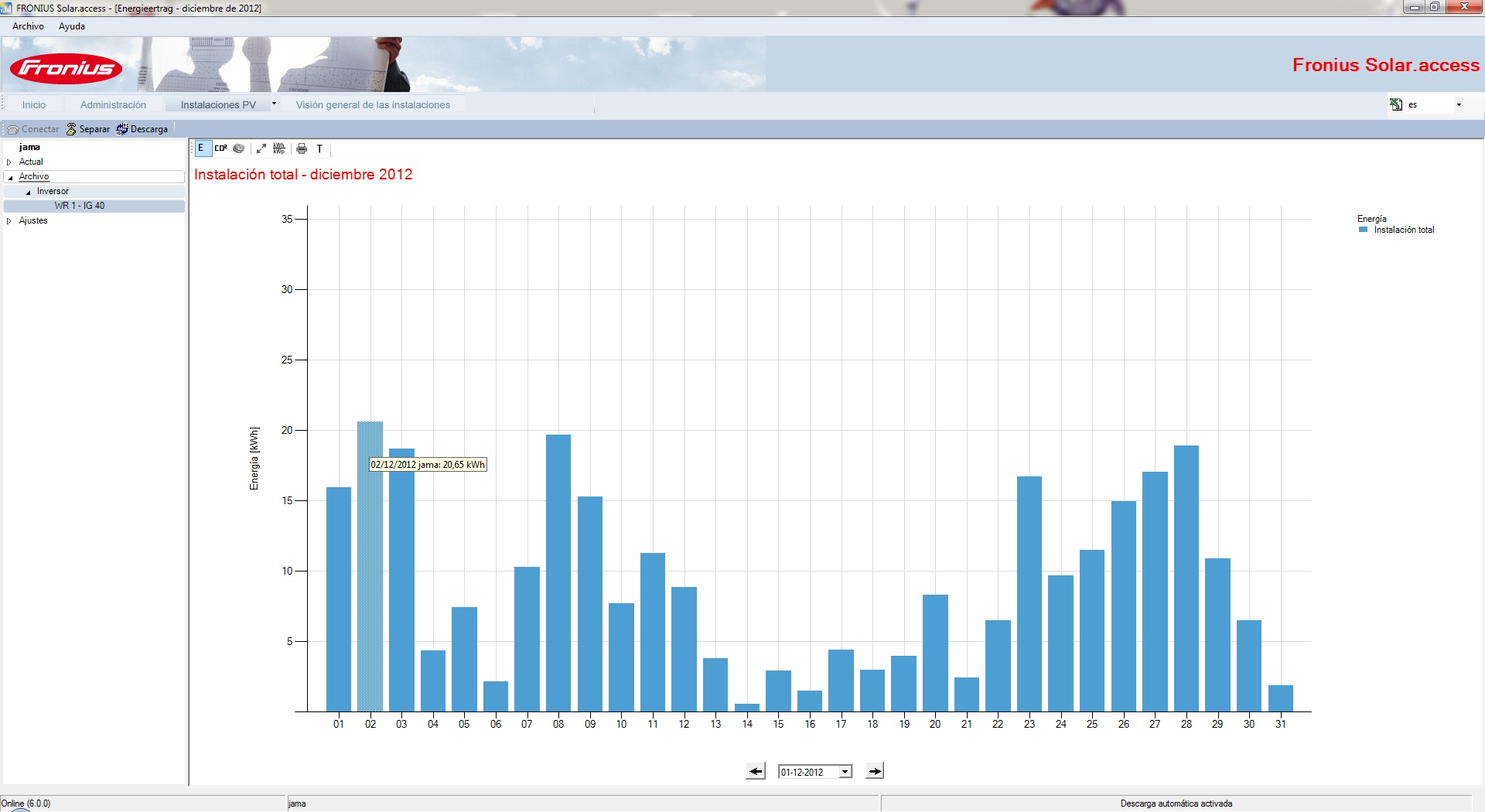Image resolution: width=1485 pixels, height=812 pixels.
Task: Open the Archivo menu
Action: (x=28, y=26)
